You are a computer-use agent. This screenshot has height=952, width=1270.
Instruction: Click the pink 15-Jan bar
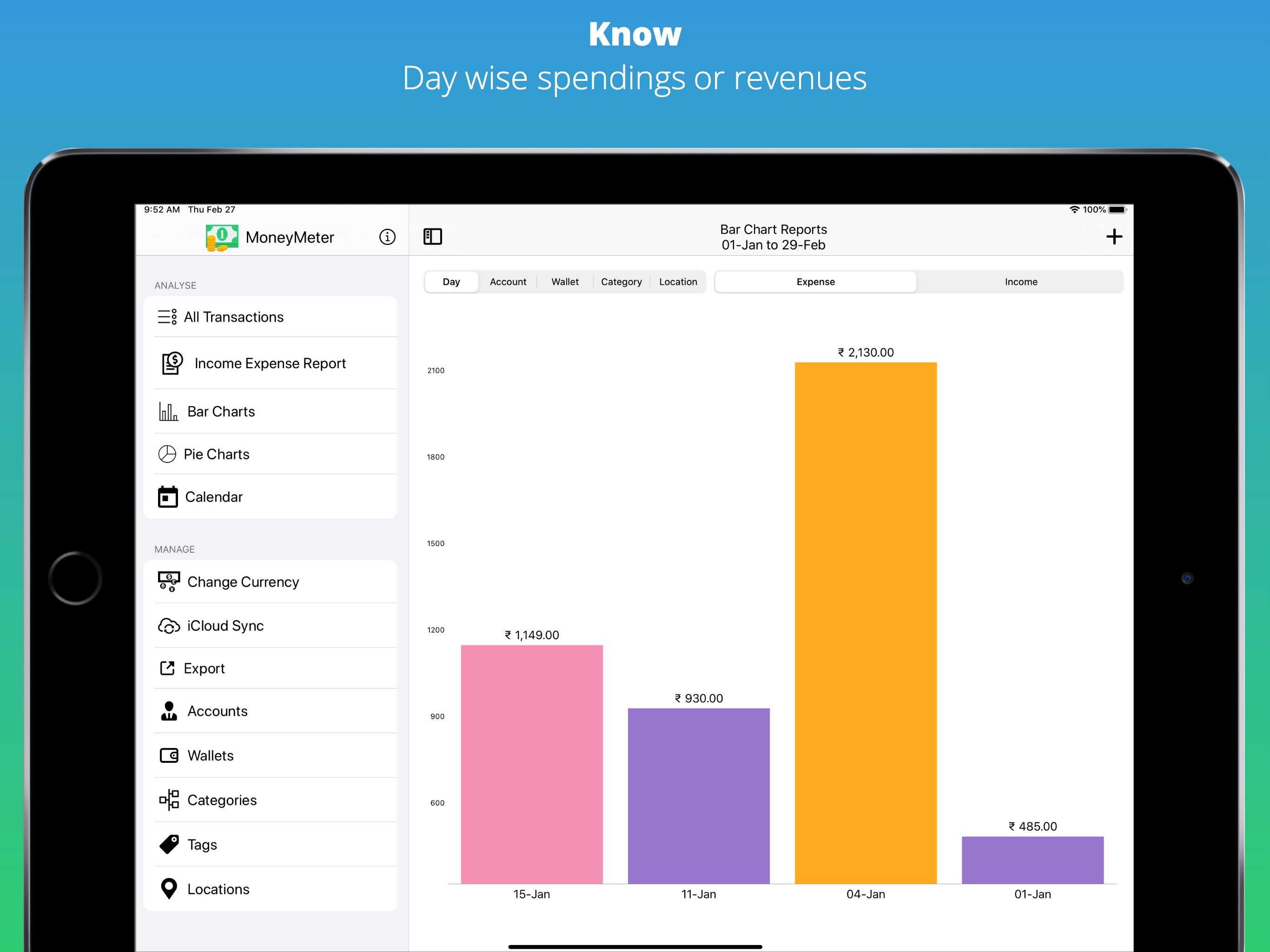click(x=531, y=764)
